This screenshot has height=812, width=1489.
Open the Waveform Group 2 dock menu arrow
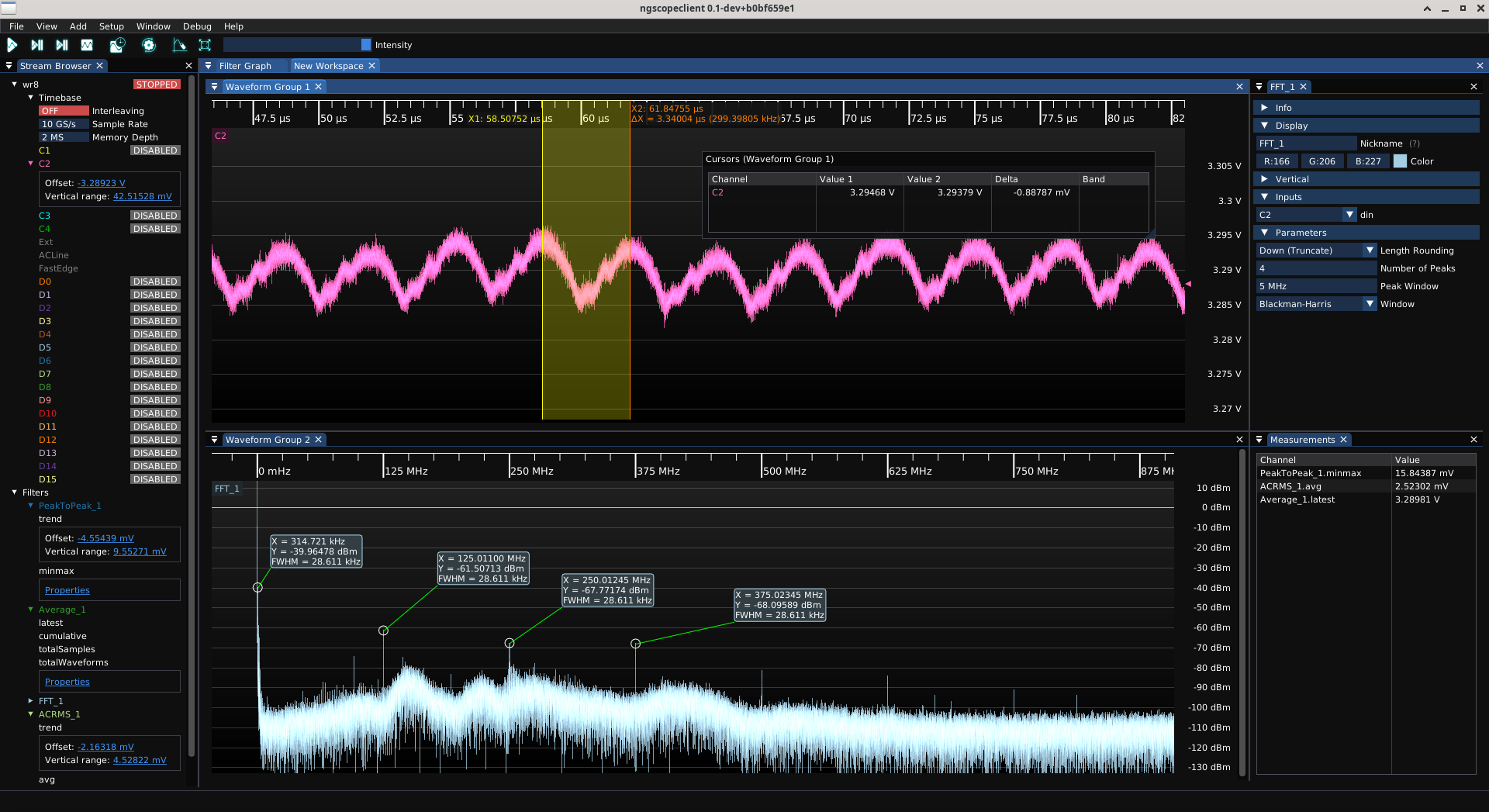tap(215, 440)
